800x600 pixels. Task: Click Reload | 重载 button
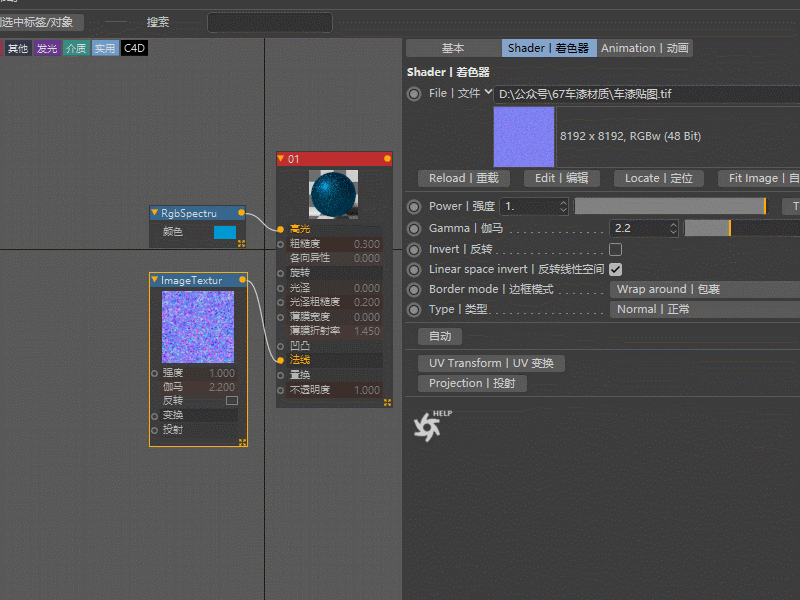click(464, 178)
